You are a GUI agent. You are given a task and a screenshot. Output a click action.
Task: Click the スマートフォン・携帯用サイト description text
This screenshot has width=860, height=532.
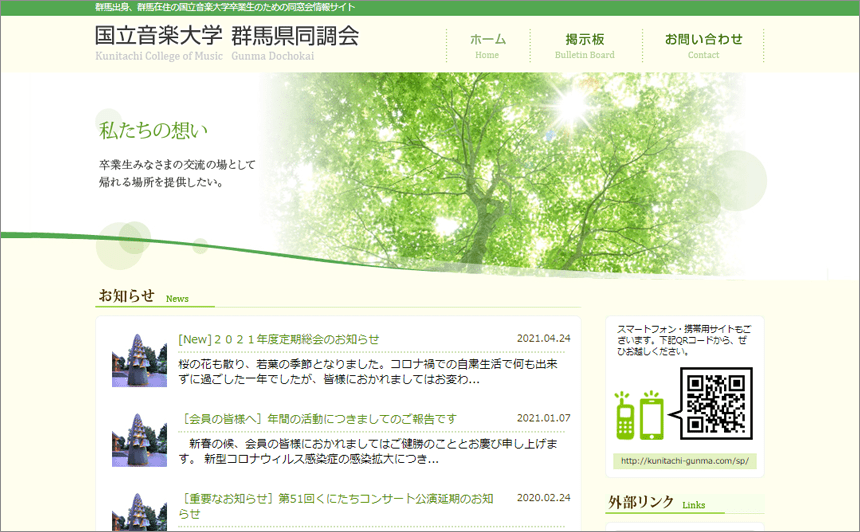tap(684, 340)
